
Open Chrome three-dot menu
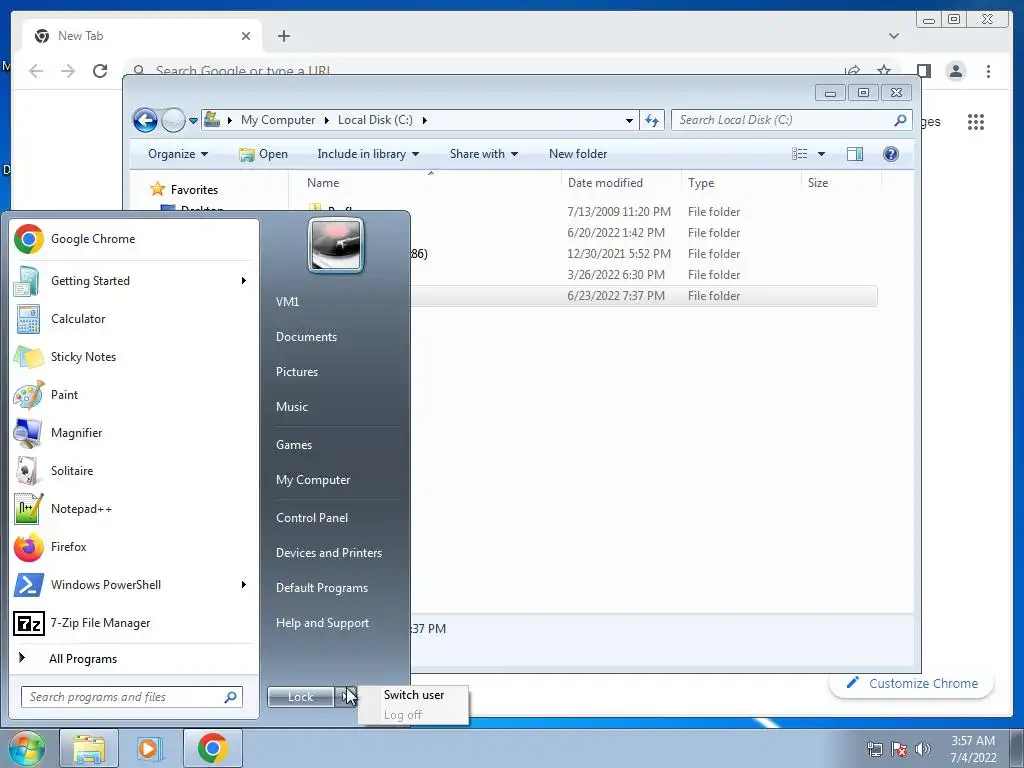tap(988, 71)
